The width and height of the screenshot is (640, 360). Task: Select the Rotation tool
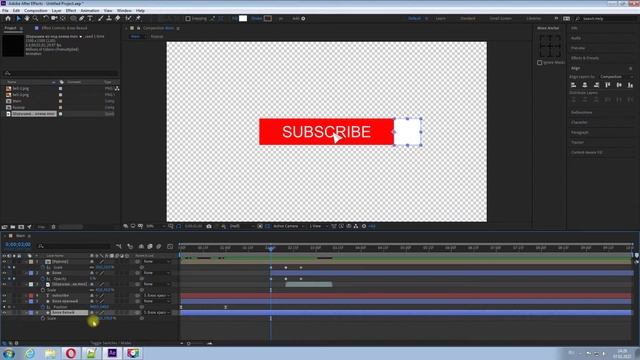click(45, 18)
